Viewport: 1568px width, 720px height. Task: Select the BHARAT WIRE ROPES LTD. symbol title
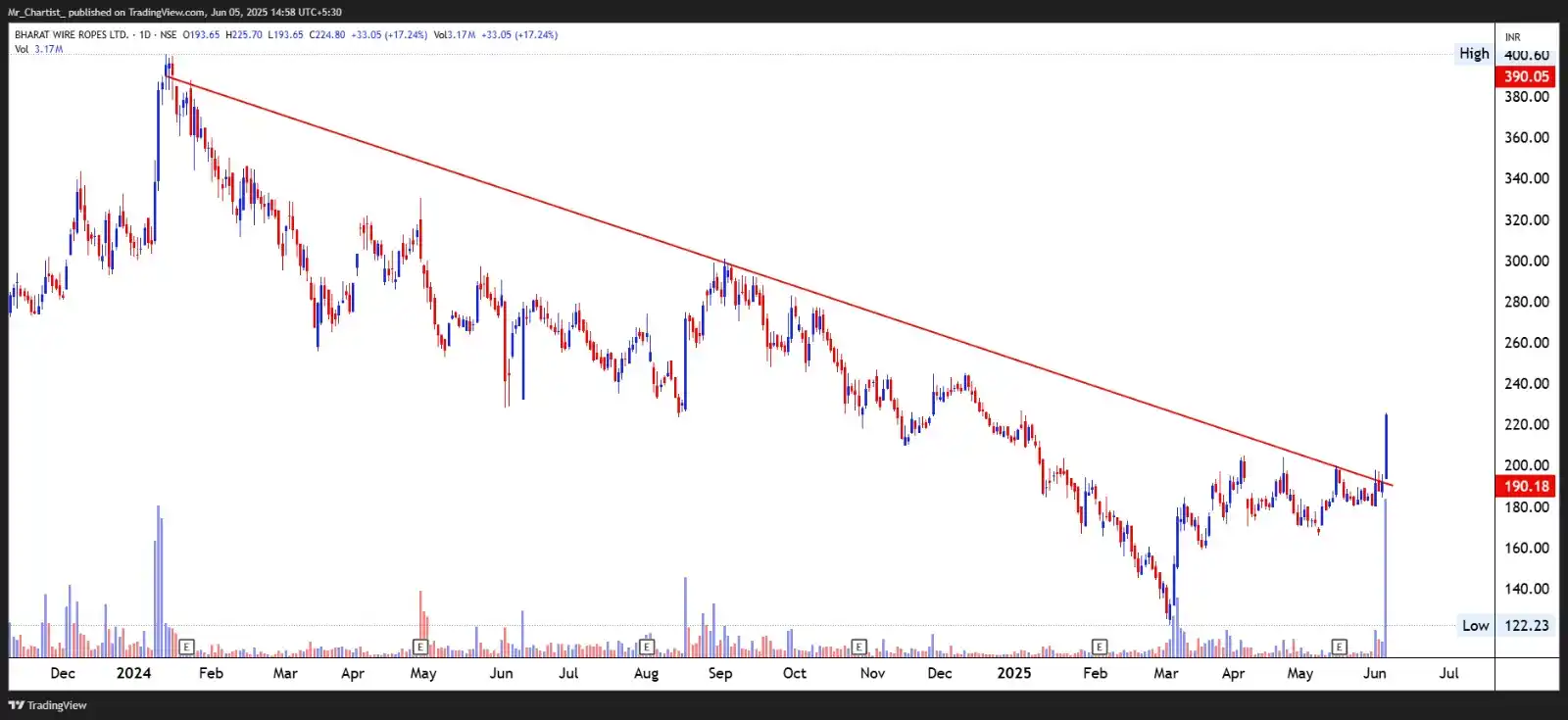pos(72,34)
